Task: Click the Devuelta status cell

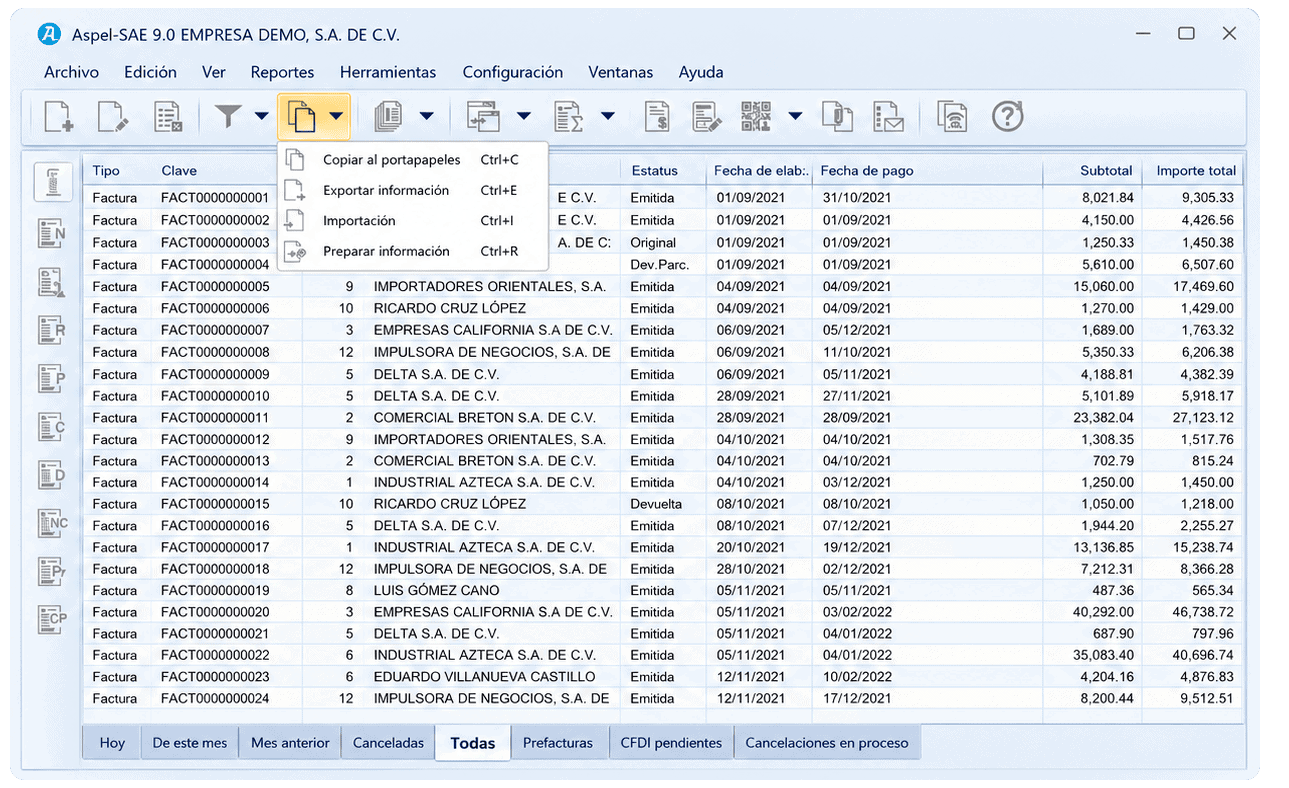Action: [x=656, y=504]
